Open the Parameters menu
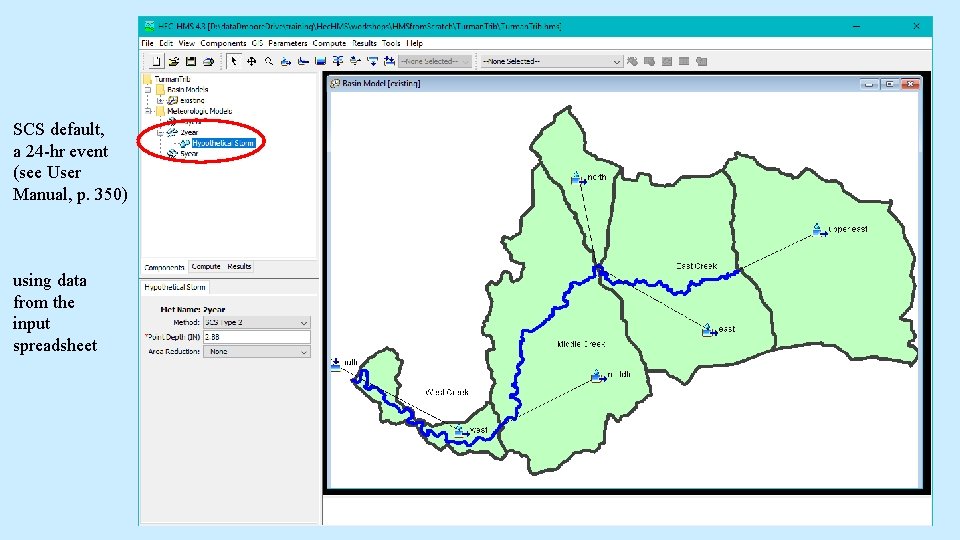The image size is (960, 540). 288,43
